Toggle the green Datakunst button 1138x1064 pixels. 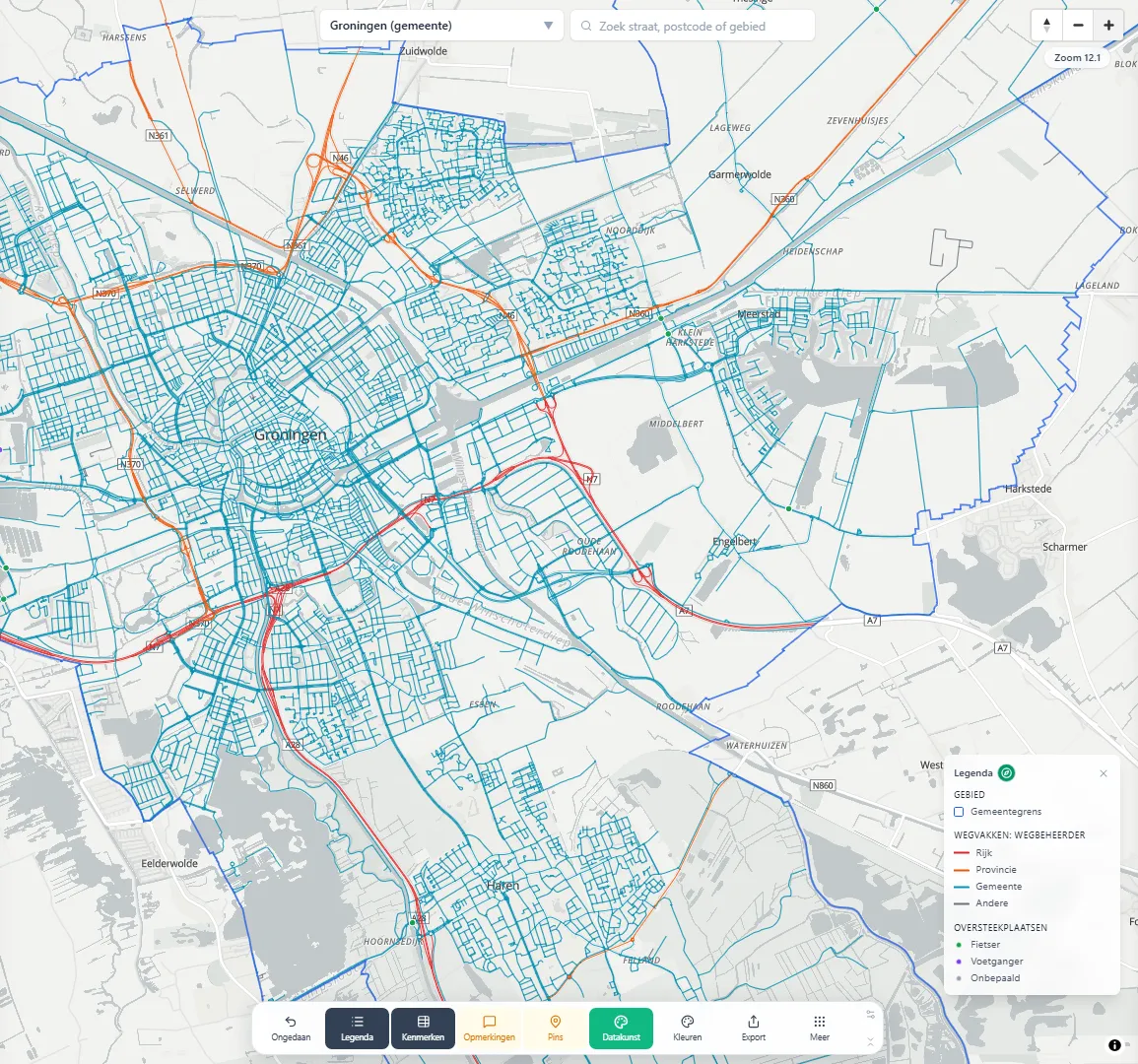tap(622, 1029)
